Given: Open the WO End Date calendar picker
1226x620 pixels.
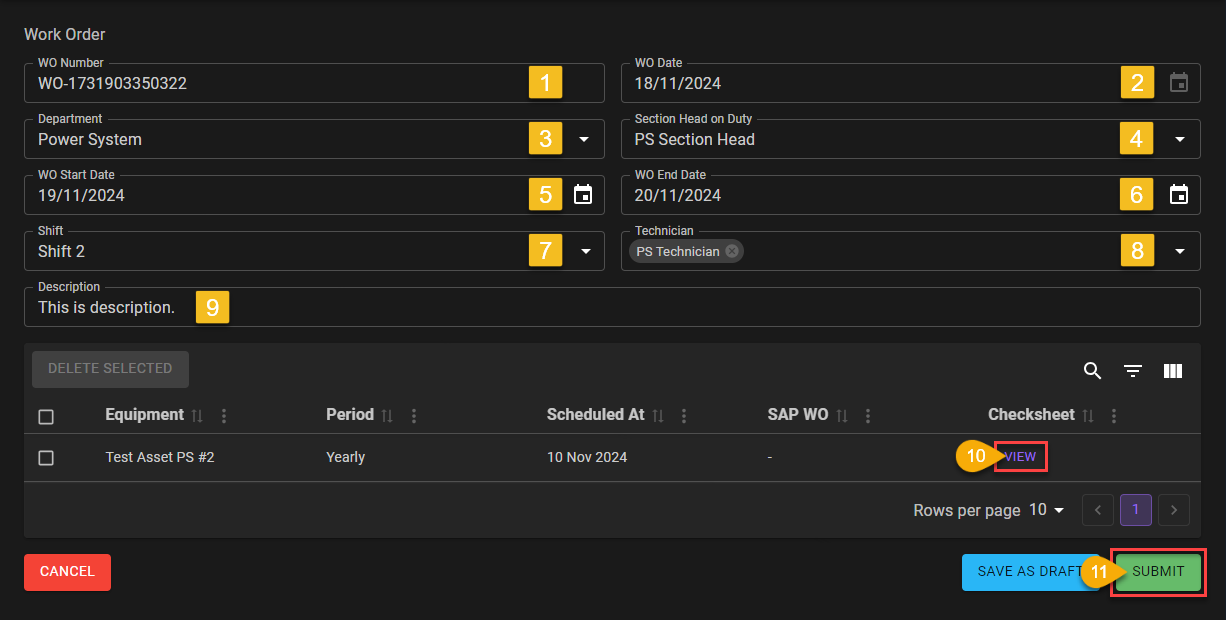Looking at the screenshot, I should [1179, 195].
